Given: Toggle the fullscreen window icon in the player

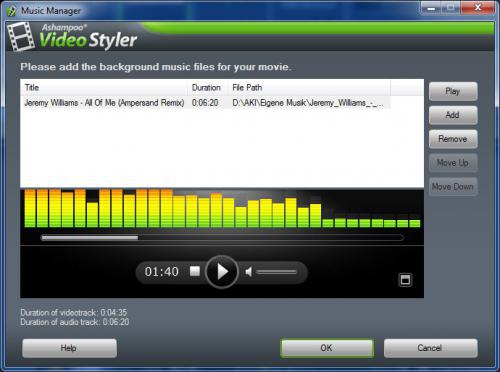Looking at the screenshot, I should (405, 280).
